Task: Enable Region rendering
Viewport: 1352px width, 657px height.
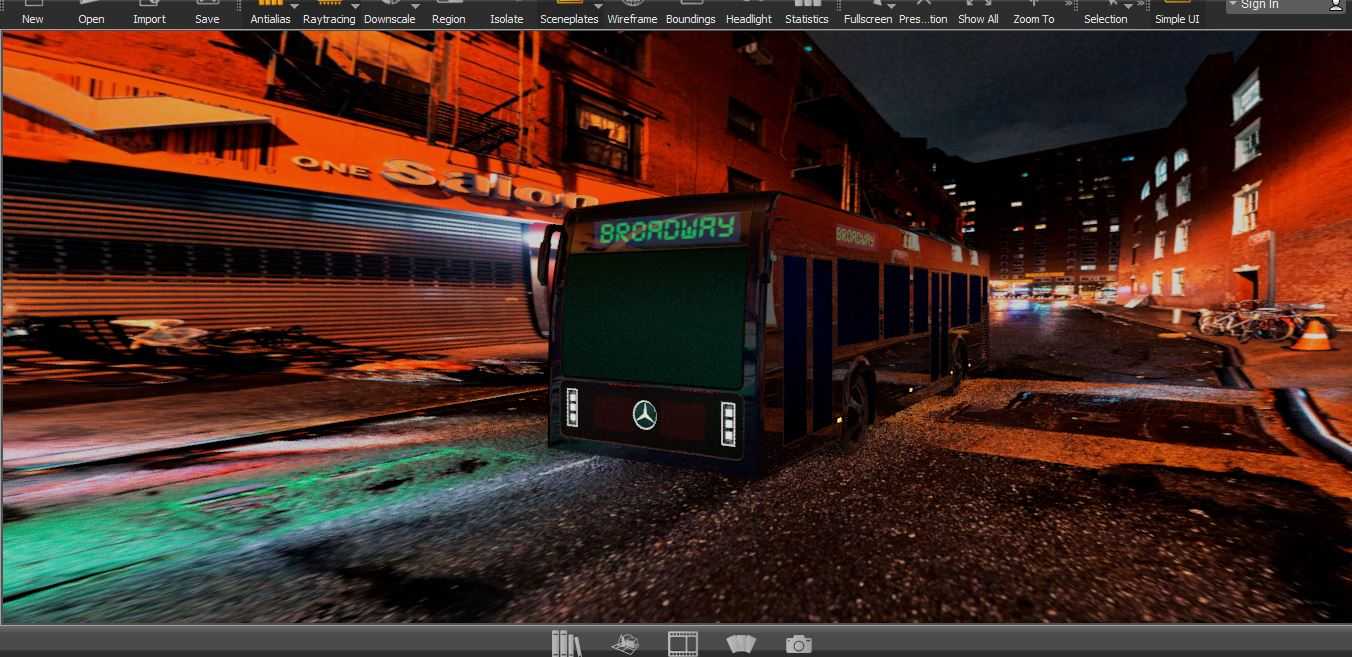Action: [448, 13]
